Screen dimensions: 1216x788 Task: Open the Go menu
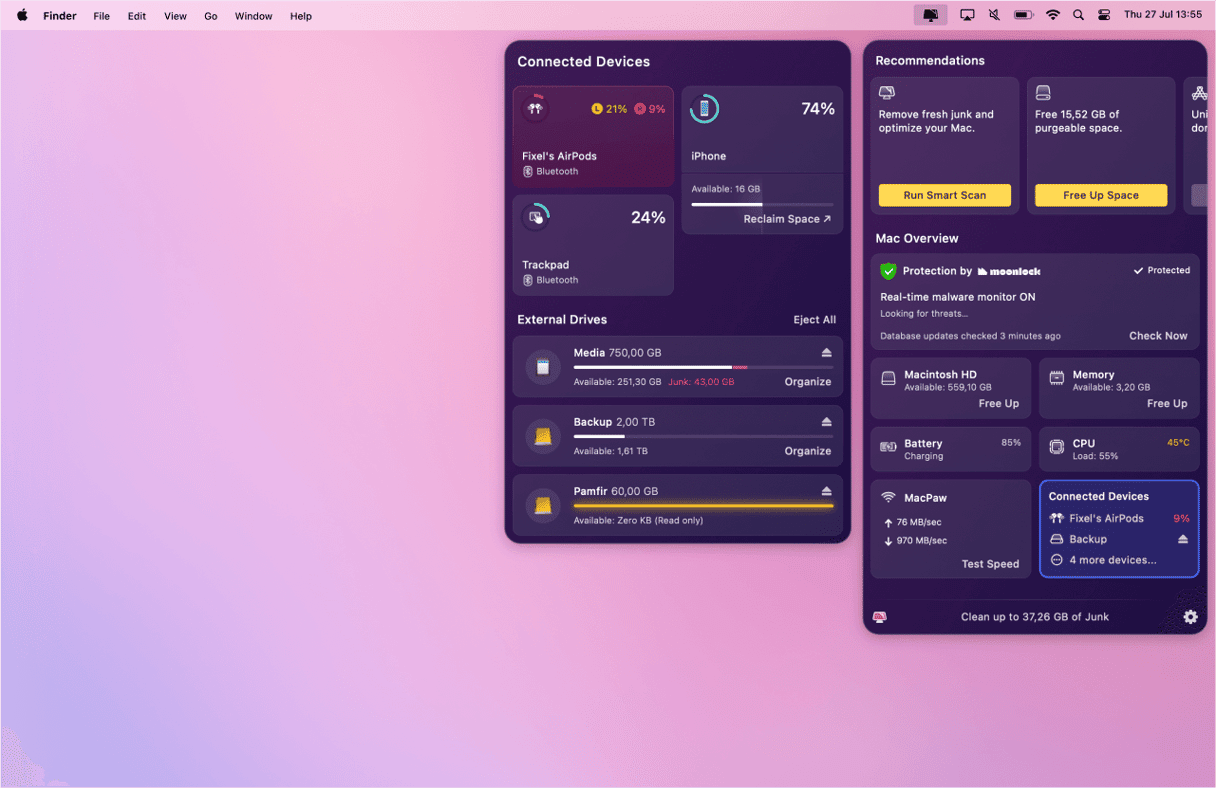pos(211,16)
